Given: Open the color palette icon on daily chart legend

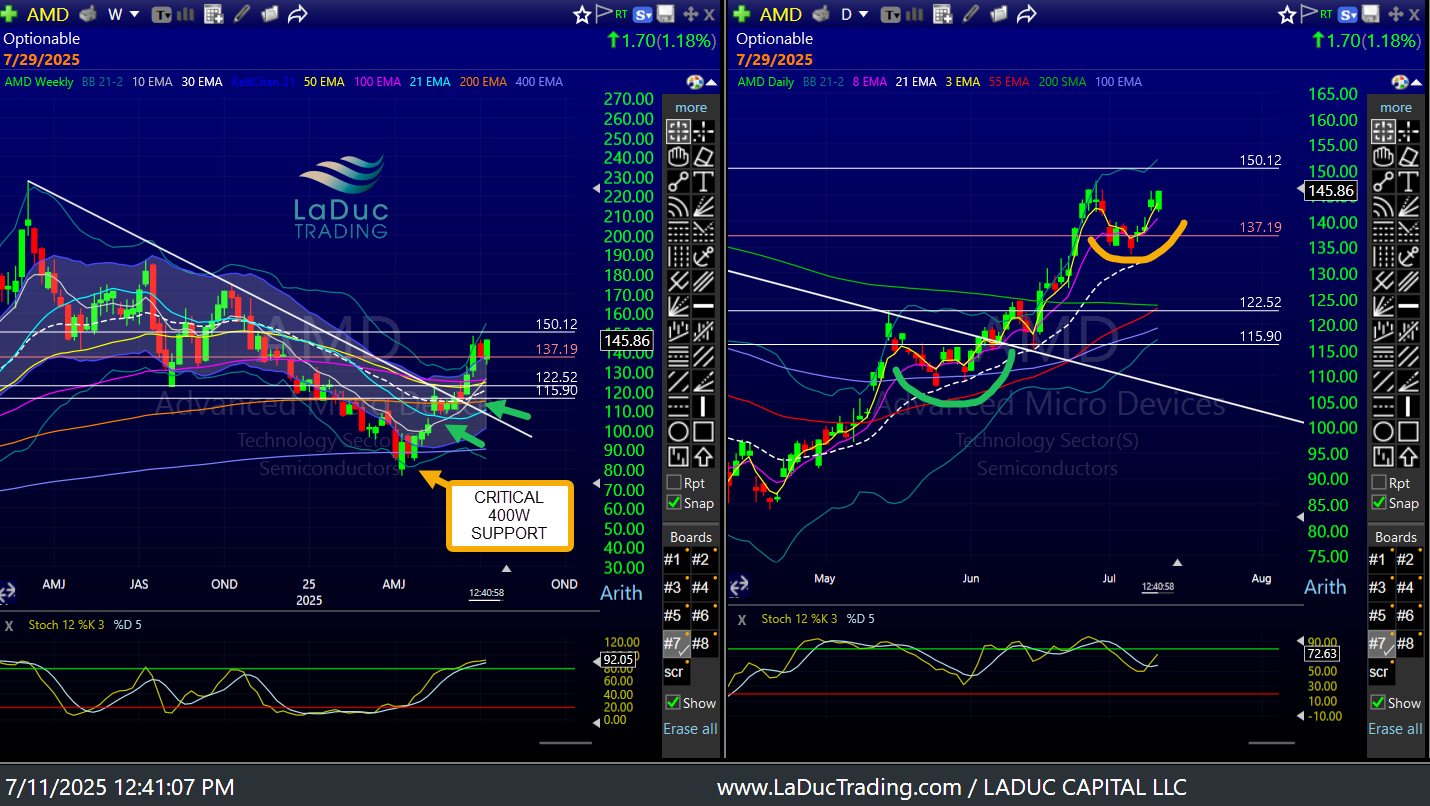Looking at the screenshot, I should click(x=1401, y=82).
